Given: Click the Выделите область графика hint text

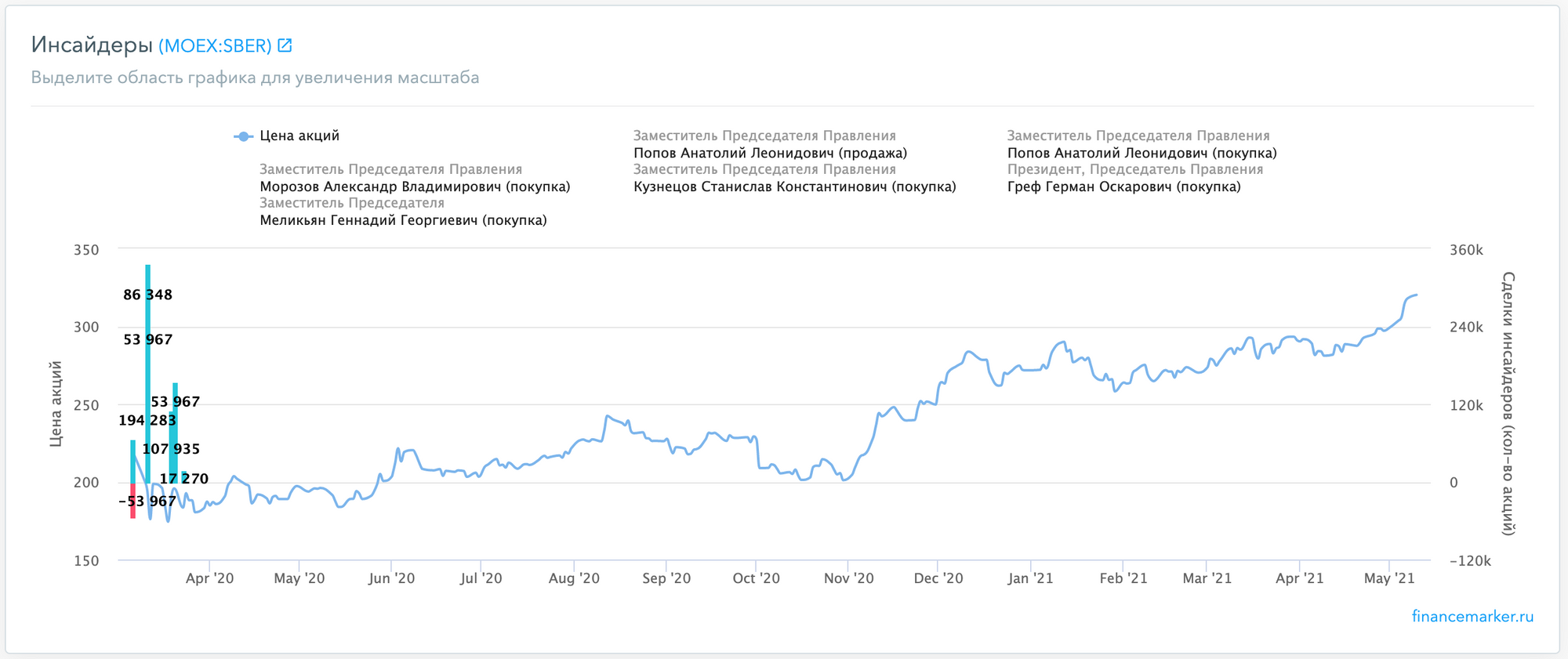Looking at the screenshot, I should click(255, 78).
